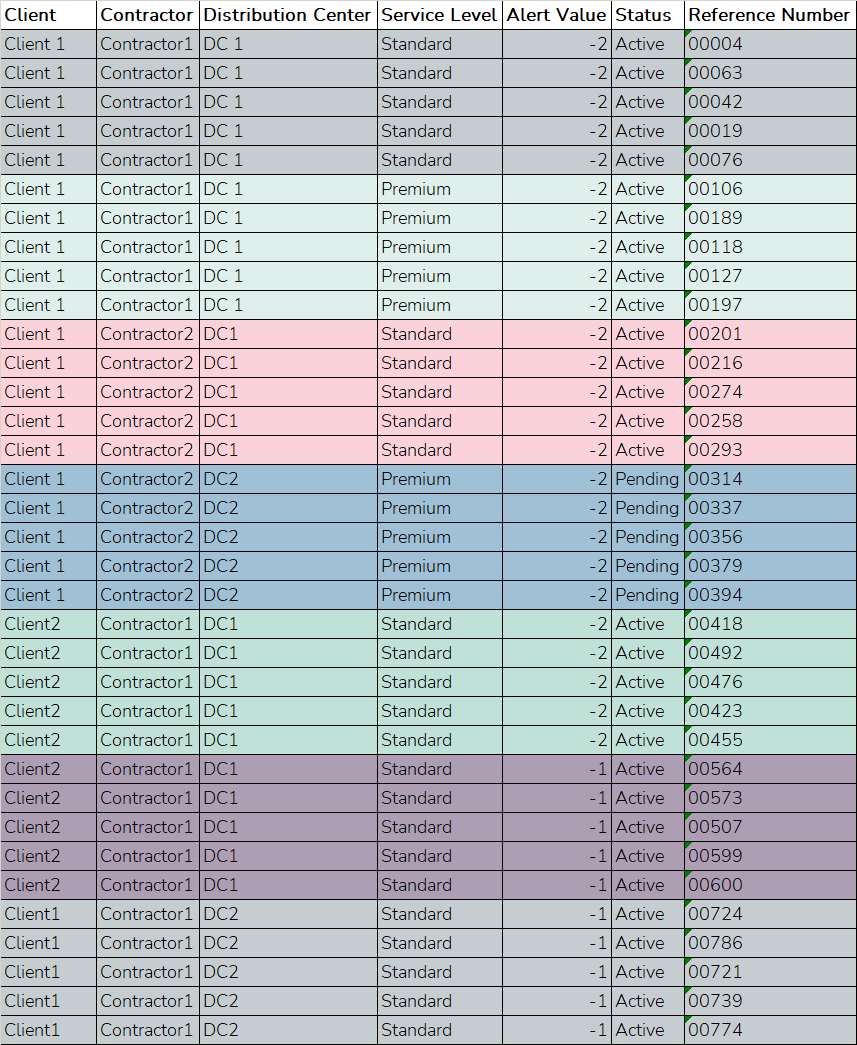Click green error triangle on cell 00063
The image size is (857, 1045).
click(x=689, y=62)
